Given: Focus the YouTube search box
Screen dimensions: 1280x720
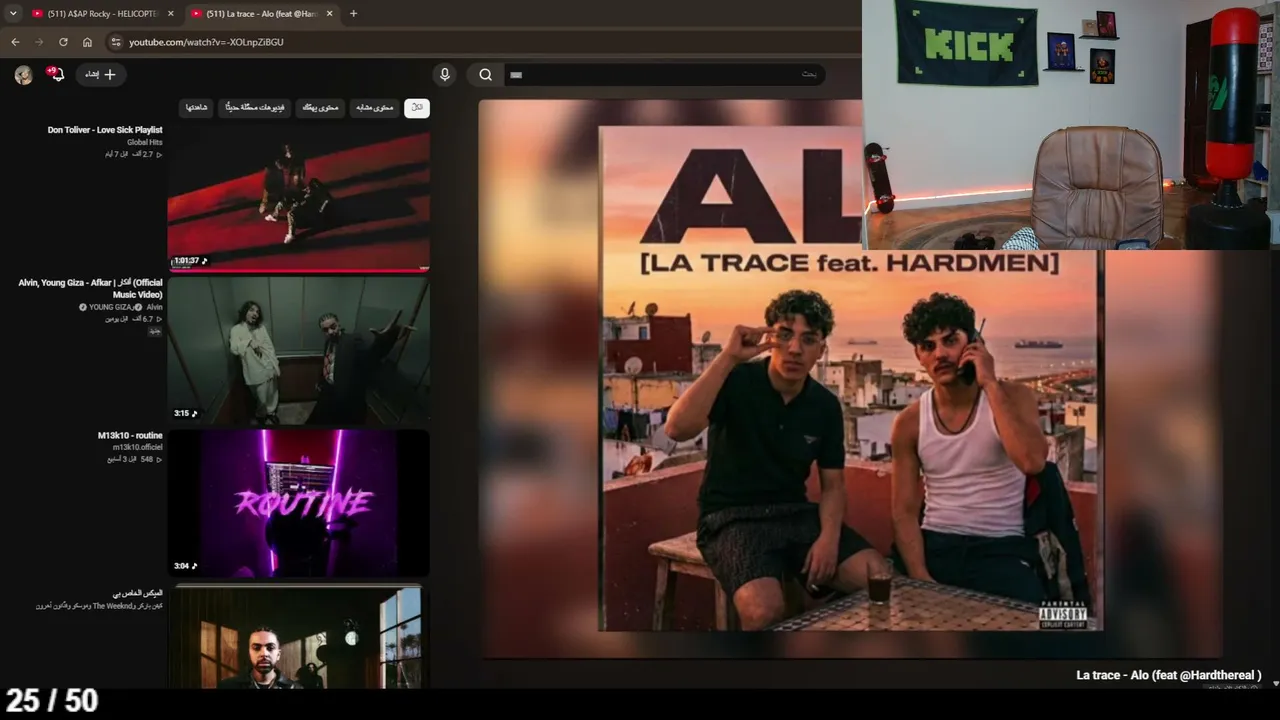Looking at the screenshot, I should click(x=663, y=74).
